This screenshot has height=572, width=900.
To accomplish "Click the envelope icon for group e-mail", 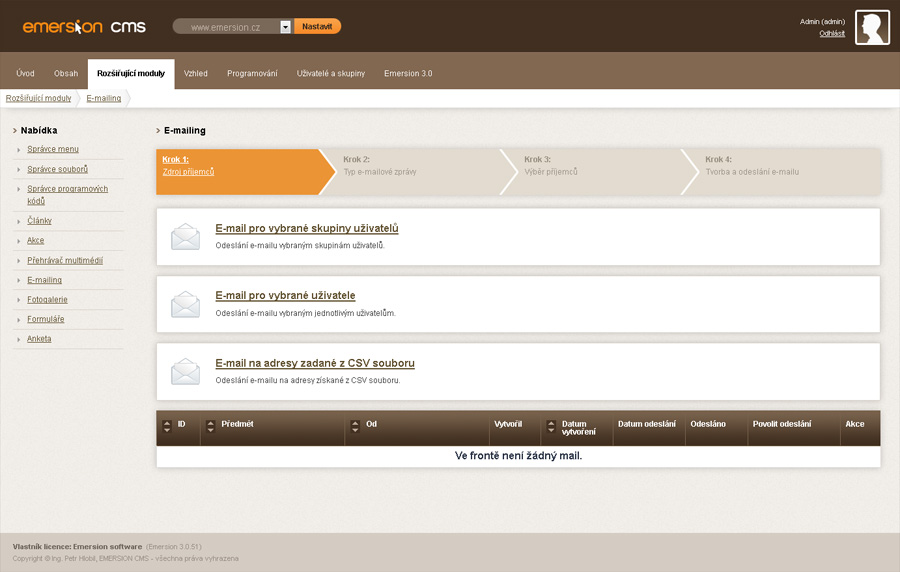I will [x=185, y=237].
